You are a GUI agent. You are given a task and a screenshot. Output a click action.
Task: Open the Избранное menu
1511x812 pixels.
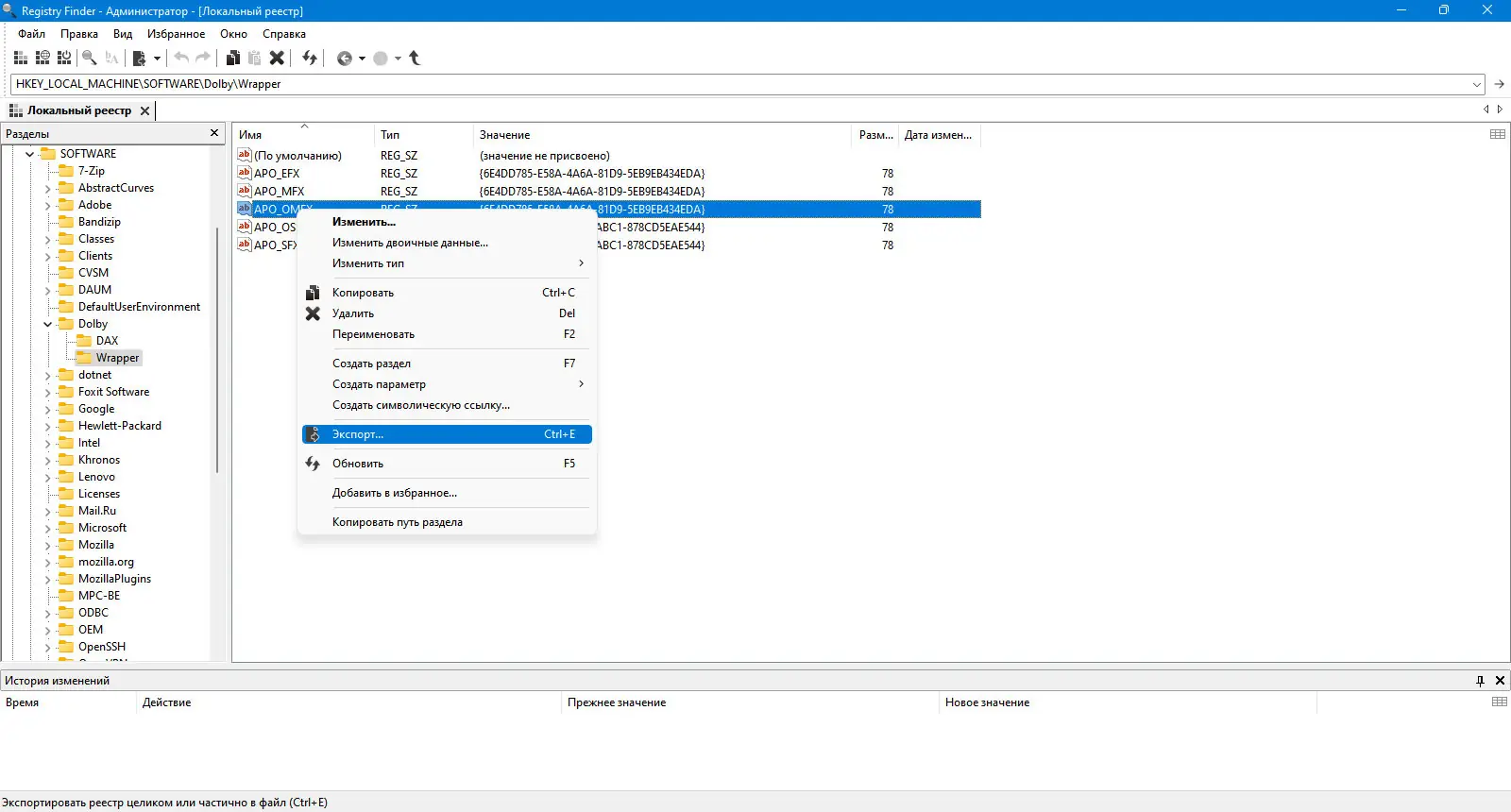click(176, 34)
